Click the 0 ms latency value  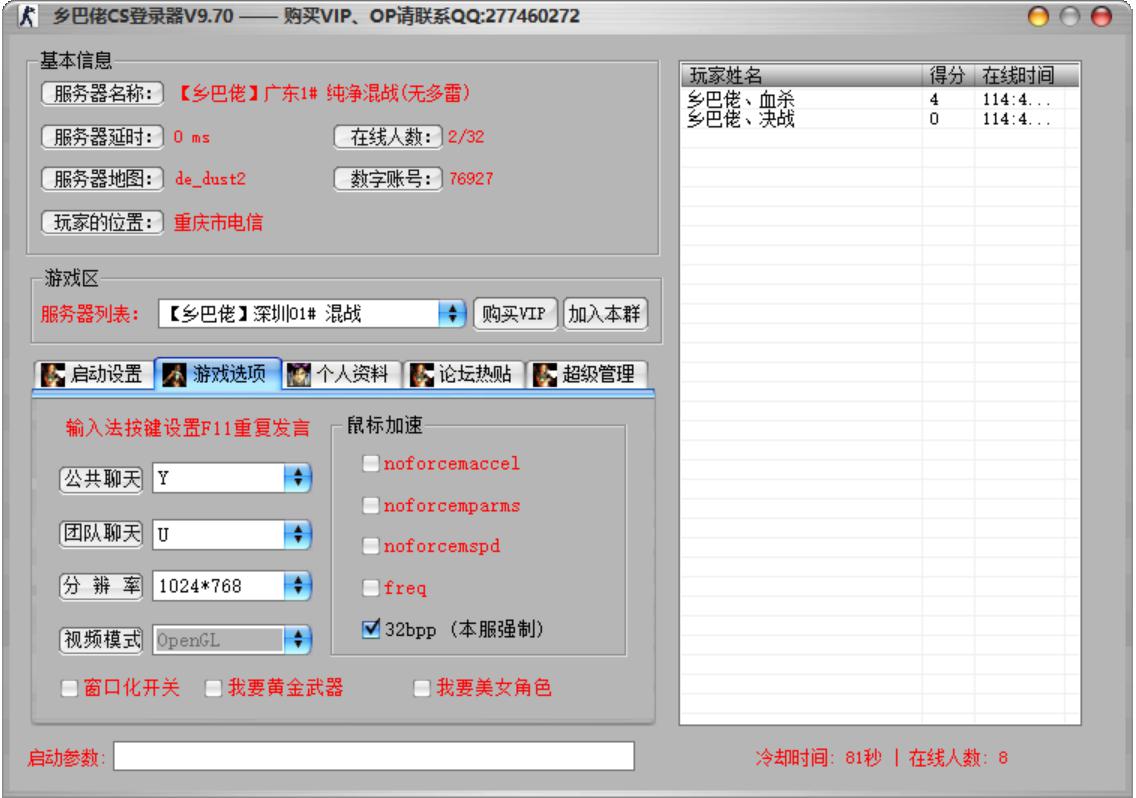pyautogui.click(x=192, y=136)
